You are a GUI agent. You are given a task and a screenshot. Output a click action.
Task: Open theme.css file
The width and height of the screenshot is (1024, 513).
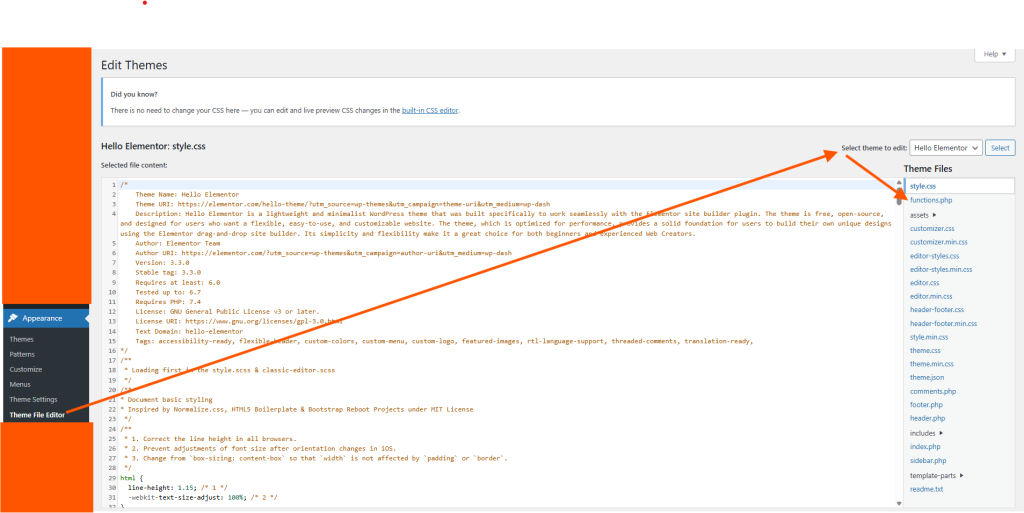point(925,351)
